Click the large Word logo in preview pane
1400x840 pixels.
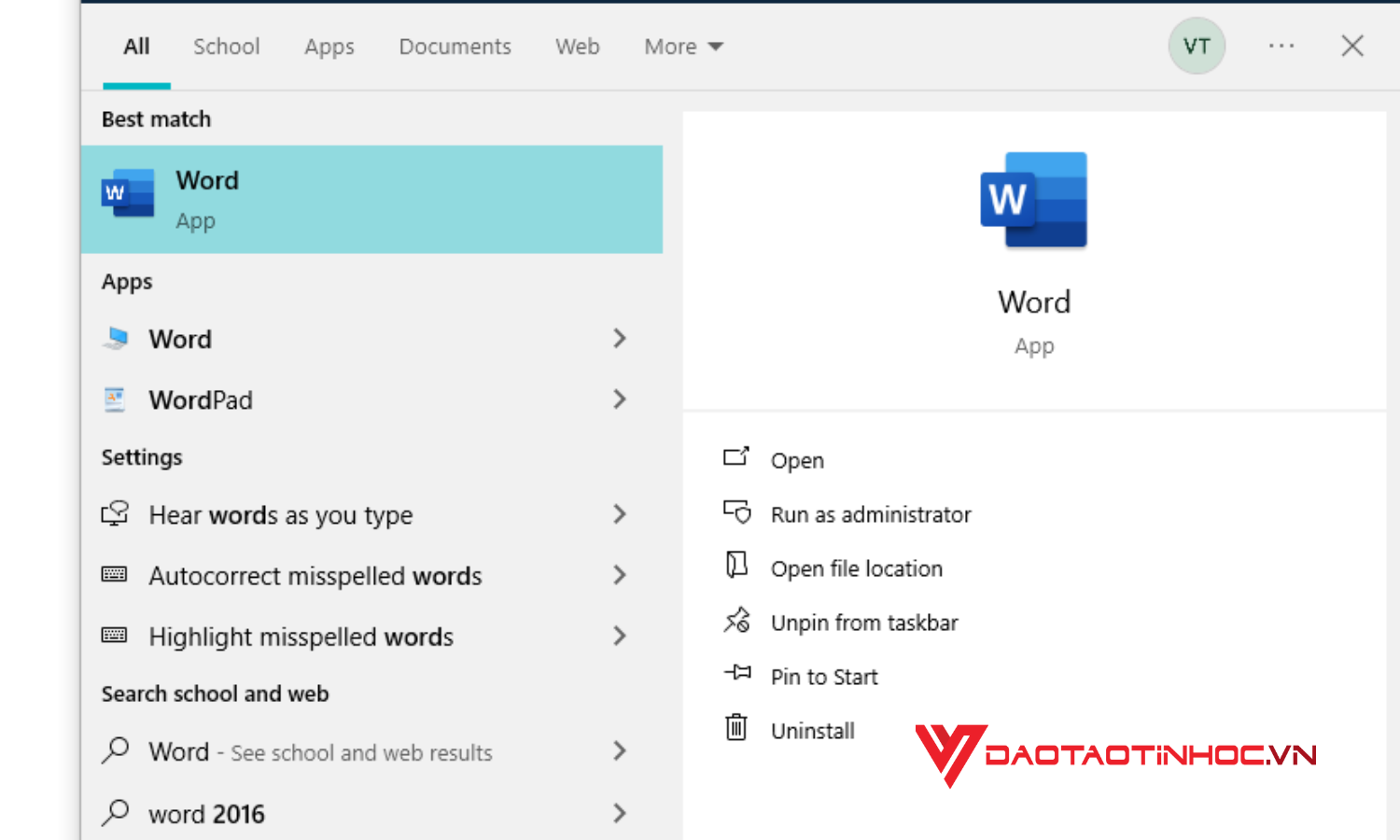pos(1034,200)
